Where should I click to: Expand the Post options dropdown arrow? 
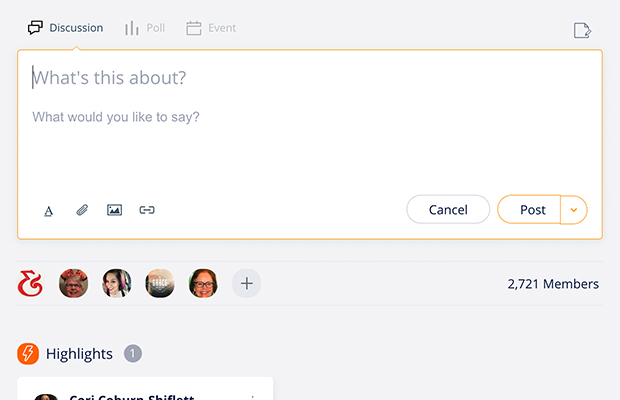(x=574, y=210)
